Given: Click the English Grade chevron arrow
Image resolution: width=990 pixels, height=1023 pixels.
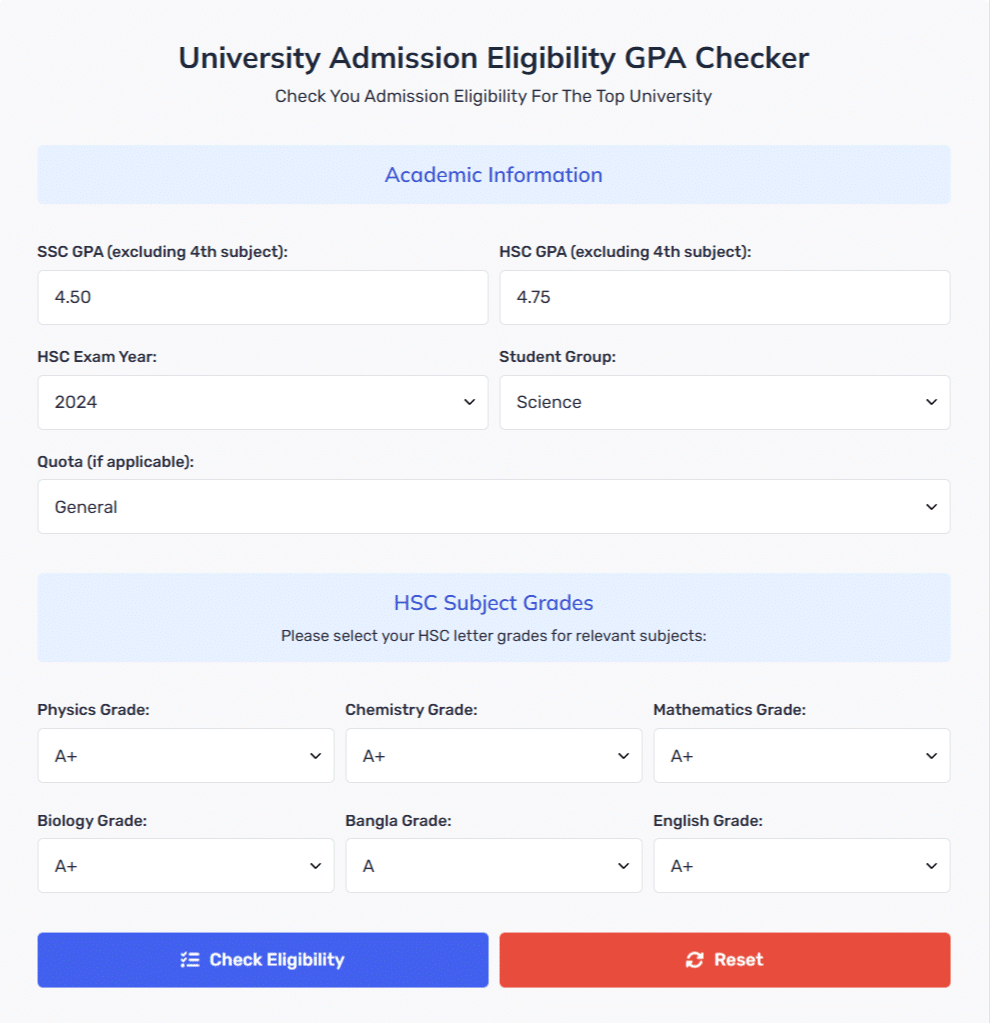Looking at the screenshot, I should pos(931,866).
